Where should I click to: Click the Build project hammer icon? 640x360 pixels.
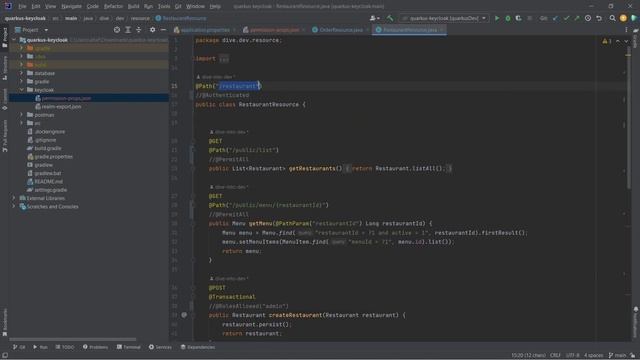tap(390, 18)
